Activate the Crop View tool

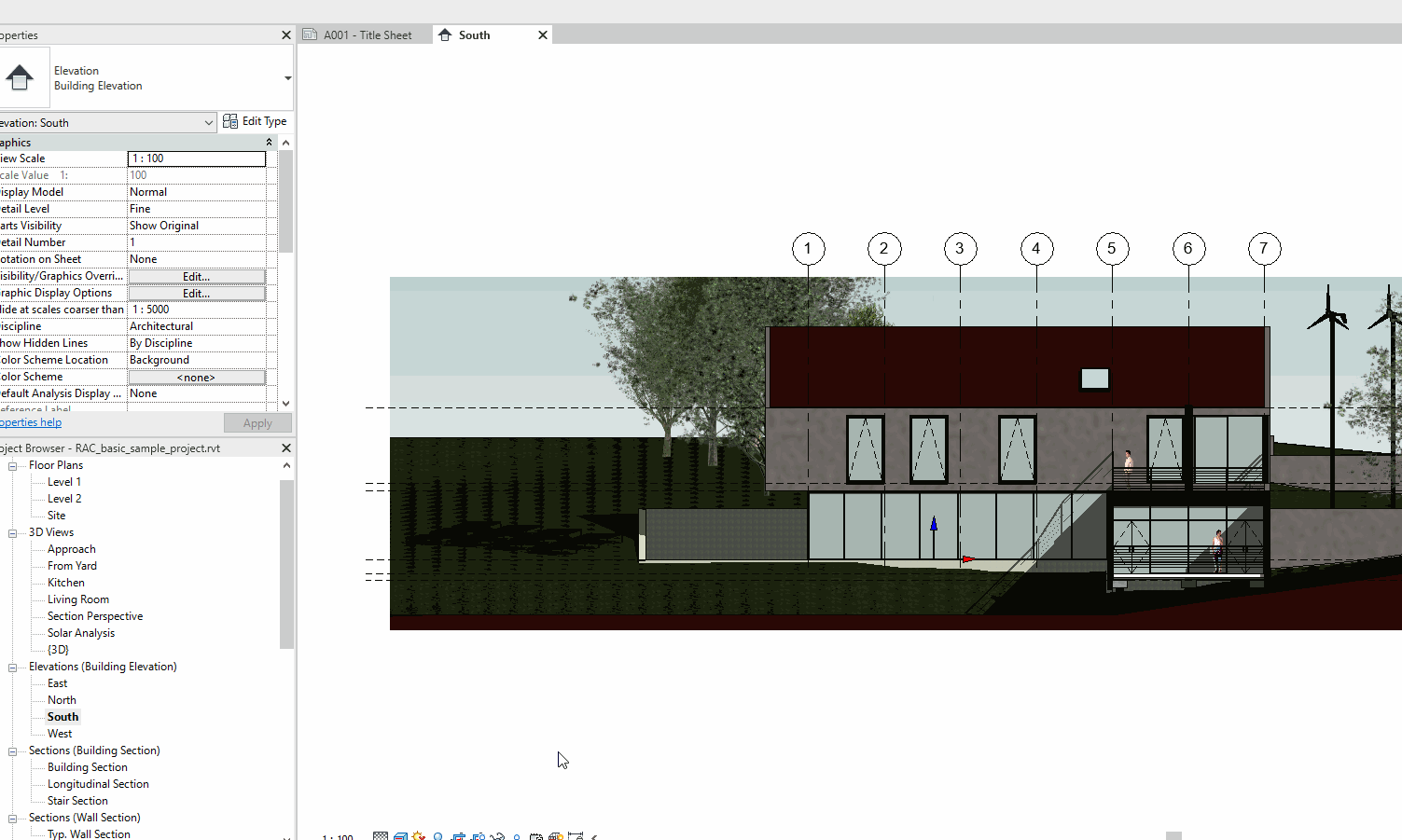click(x=458, y=835)
